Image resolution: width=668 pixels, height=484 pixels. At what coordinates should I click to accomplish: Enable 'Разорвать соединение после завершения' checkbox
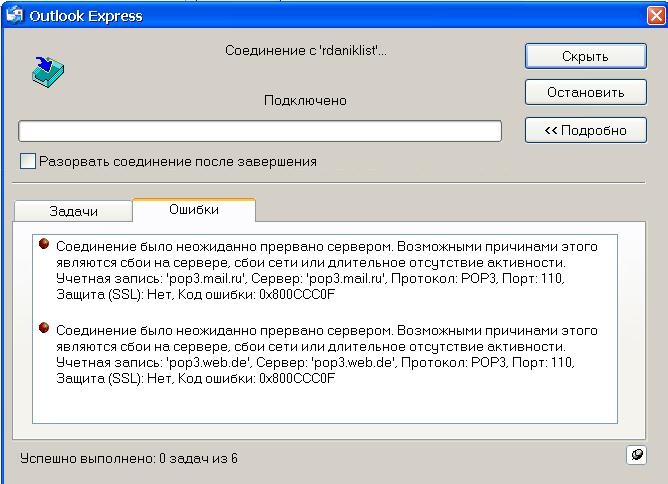(x=28, y=161)
